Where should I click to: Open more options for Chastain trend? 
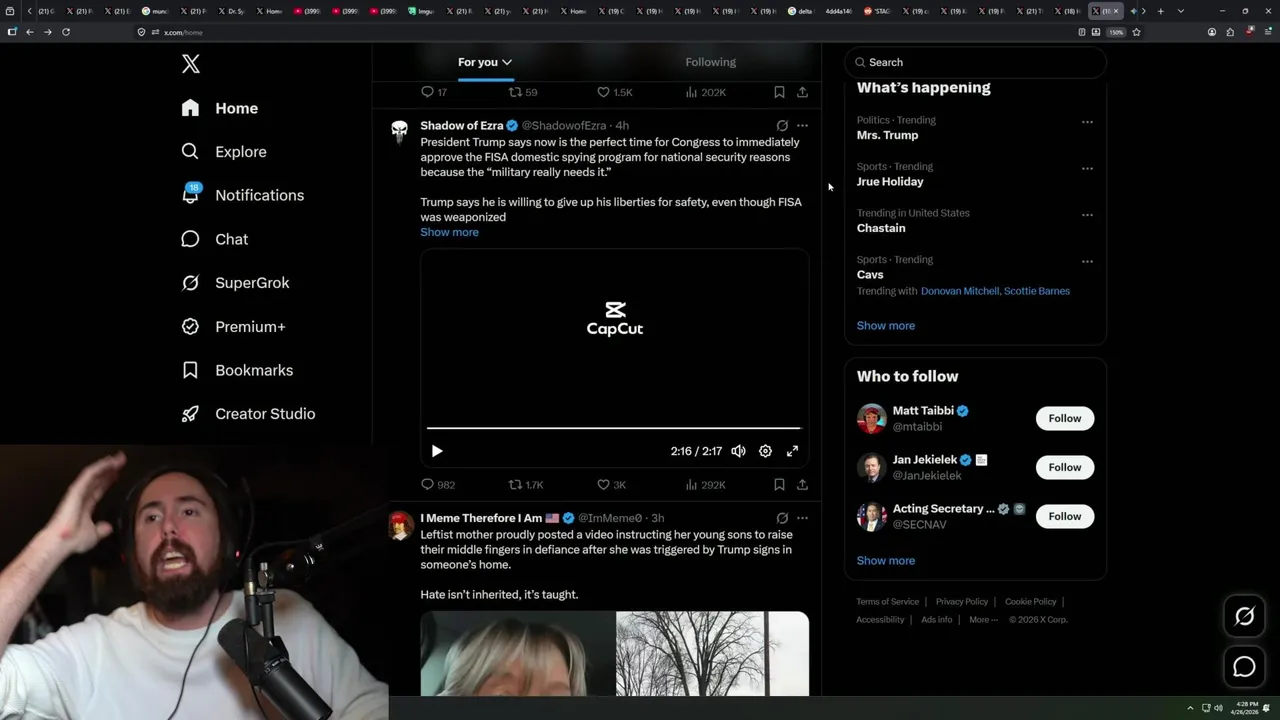1087,215
